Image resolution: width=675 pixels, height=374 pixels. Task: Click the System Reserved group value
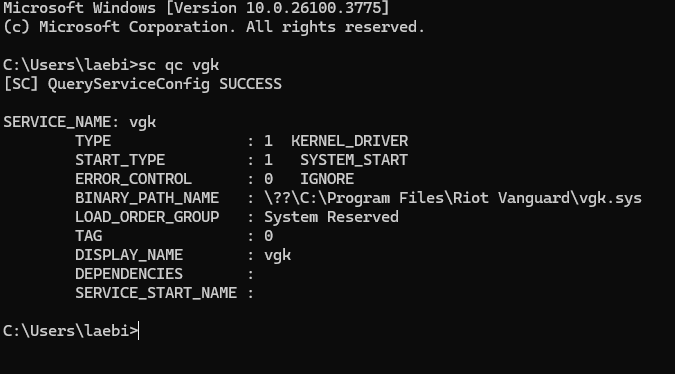click(331, 217)
